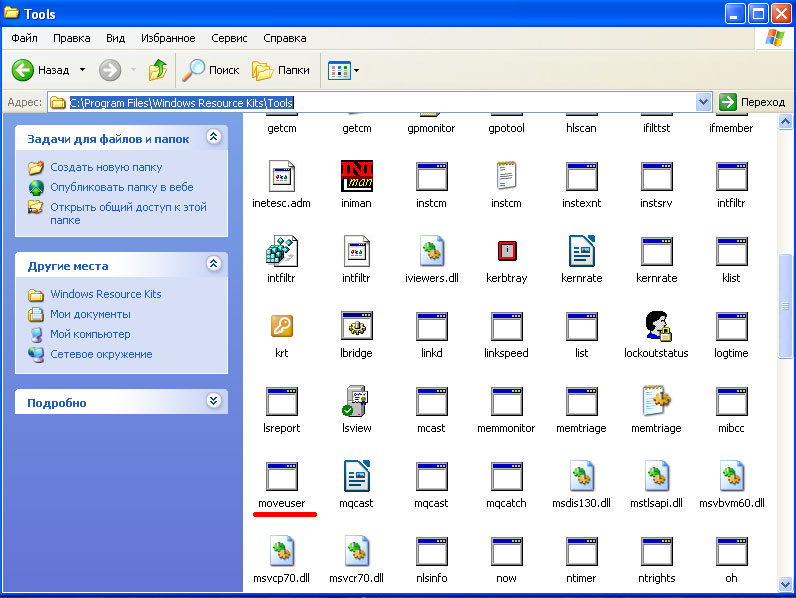This screenshot has height=598, width=796.
Task: Select the kerbtray file icon
Action: click(506, 251)
